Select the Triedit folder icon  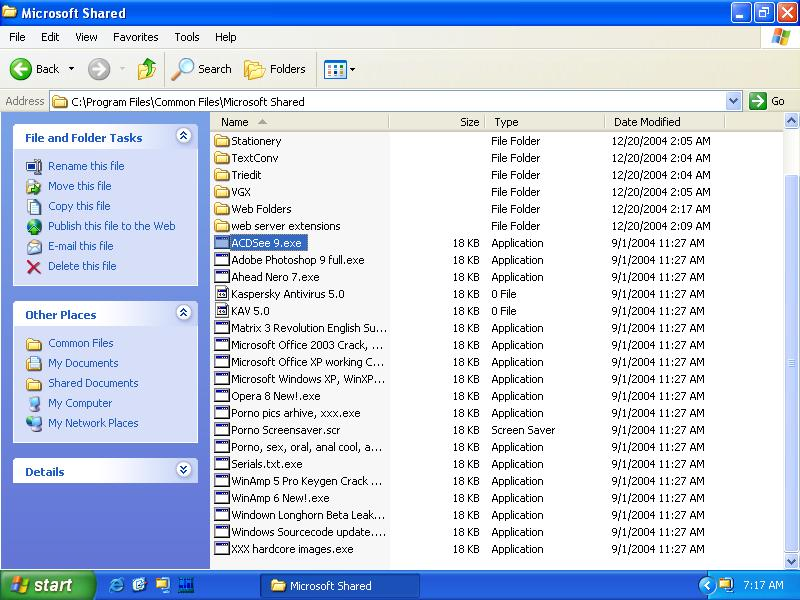(221, 175)
